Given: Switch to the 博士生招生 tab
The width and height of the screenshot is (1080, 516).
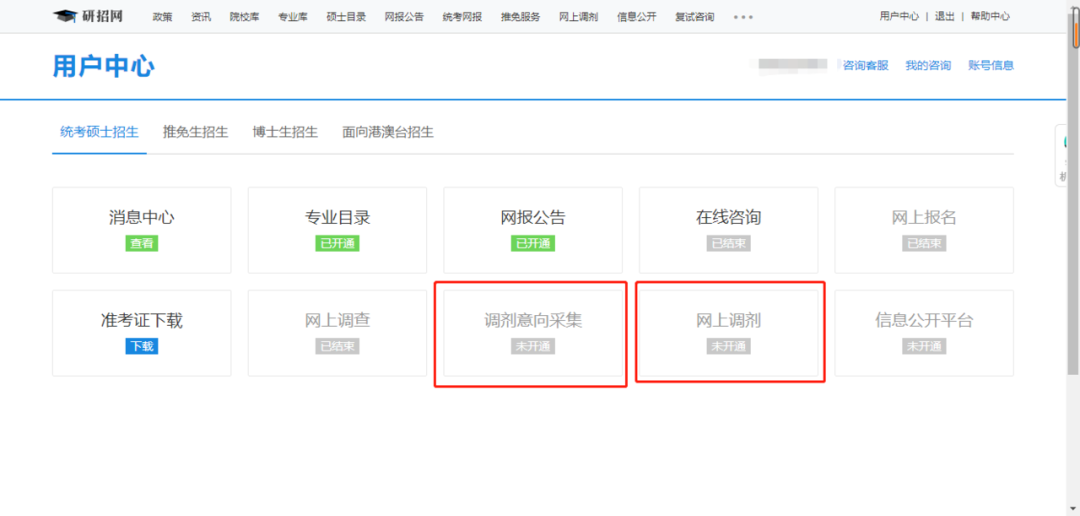Looking at the screenshot, I should pyautogui.click(x=285, y=132).
